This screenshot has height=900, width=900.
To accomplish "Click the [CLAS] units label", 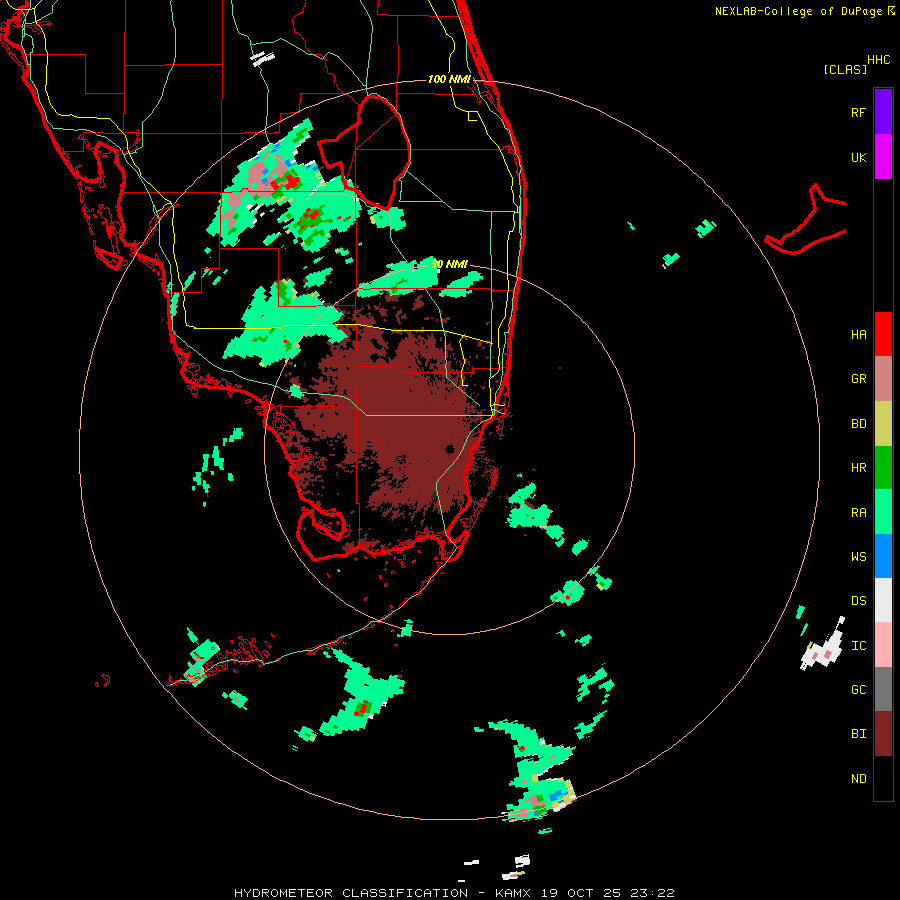I will 845,69.
